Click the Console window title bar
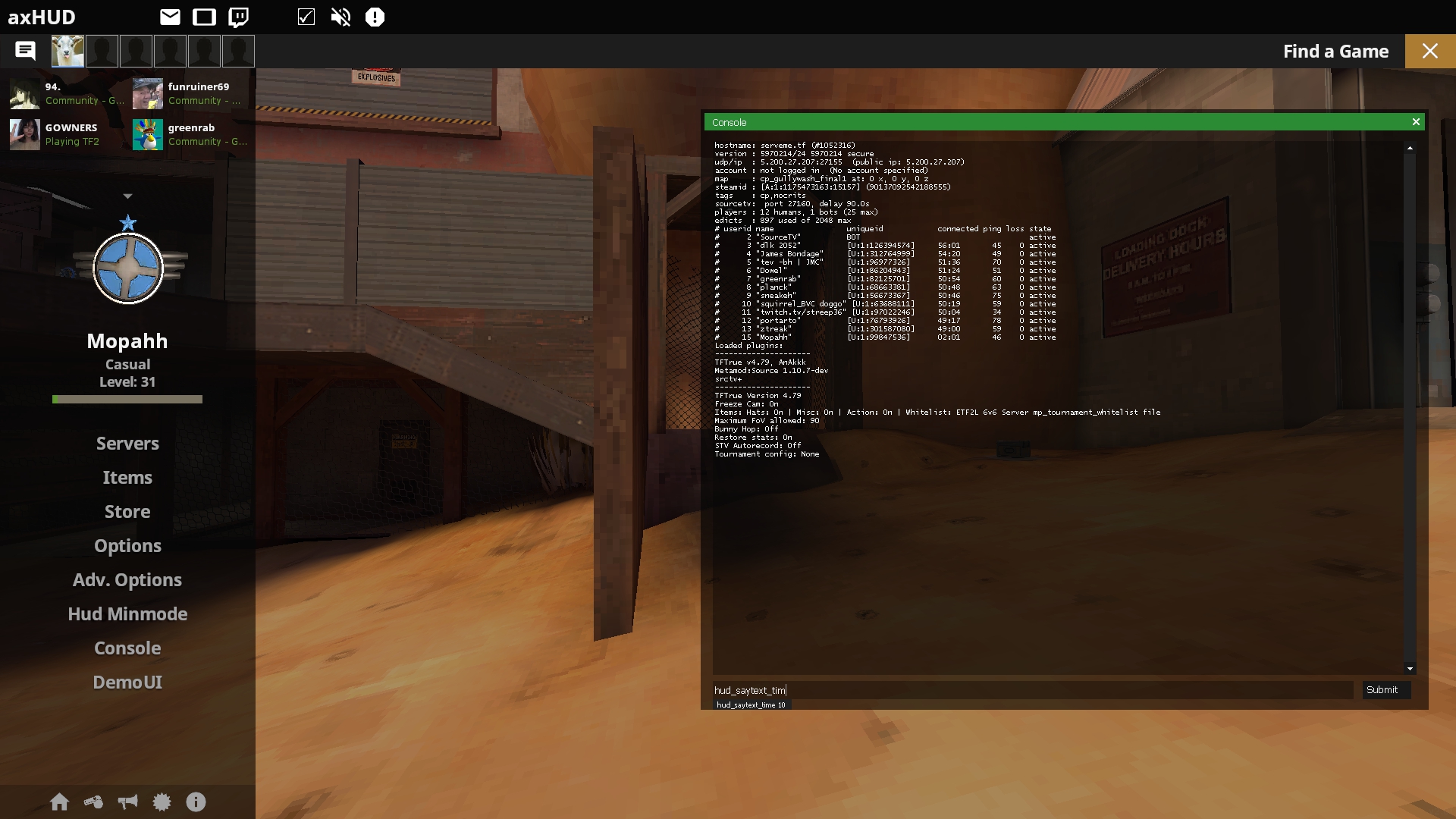This screenshot has width=1456, height=819. [1064, 122]
